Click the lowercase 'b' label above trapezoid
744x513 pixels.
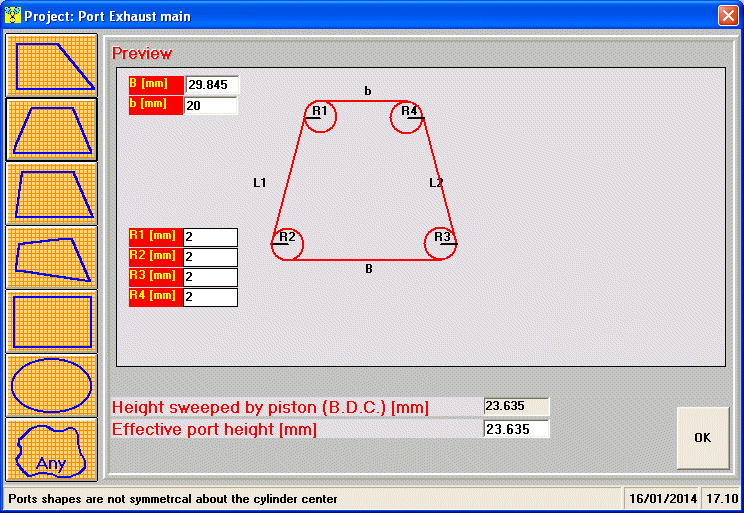pyautogui.click(x=368, y=90)
